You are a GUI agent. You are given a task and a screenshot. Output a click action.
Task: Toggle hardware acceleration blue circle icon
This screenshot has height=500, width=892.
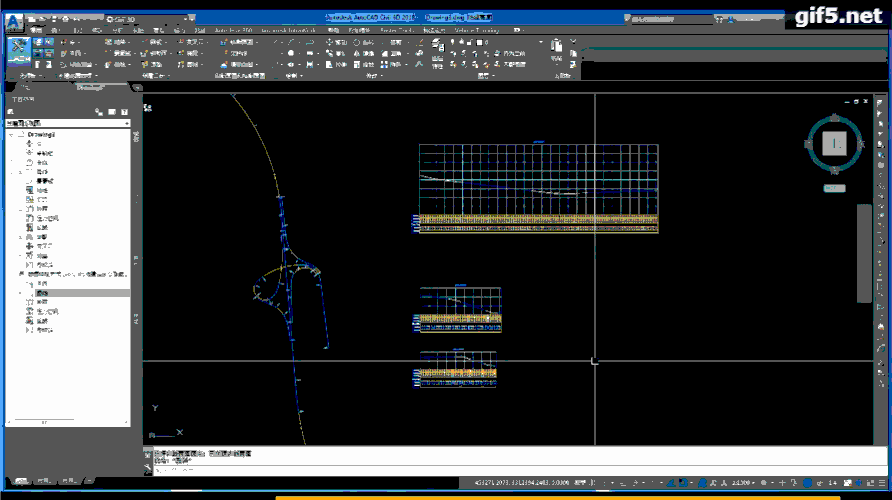coord(807,483)
